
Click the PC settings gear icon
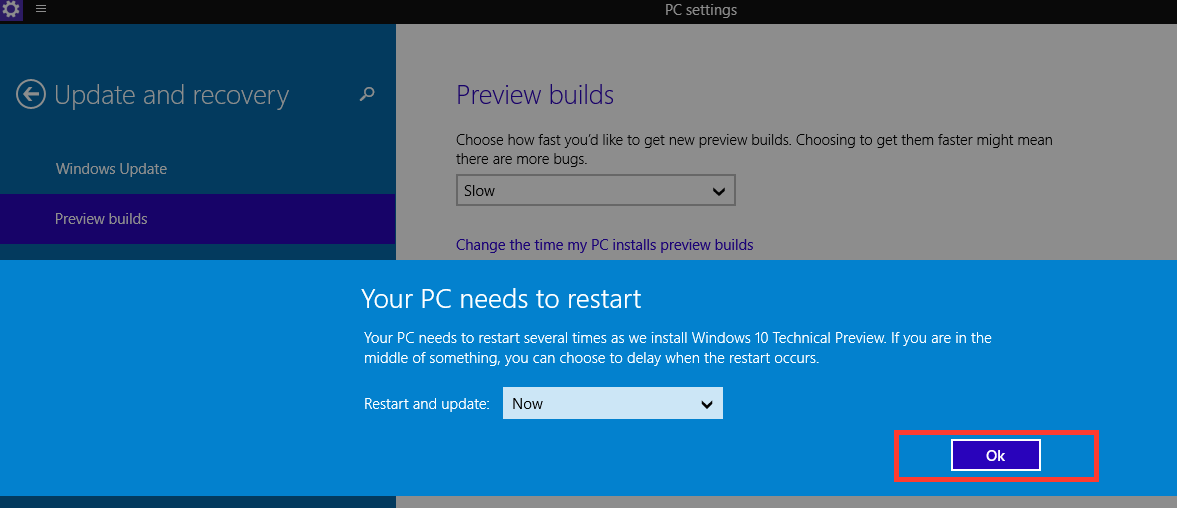coord(11,11)
